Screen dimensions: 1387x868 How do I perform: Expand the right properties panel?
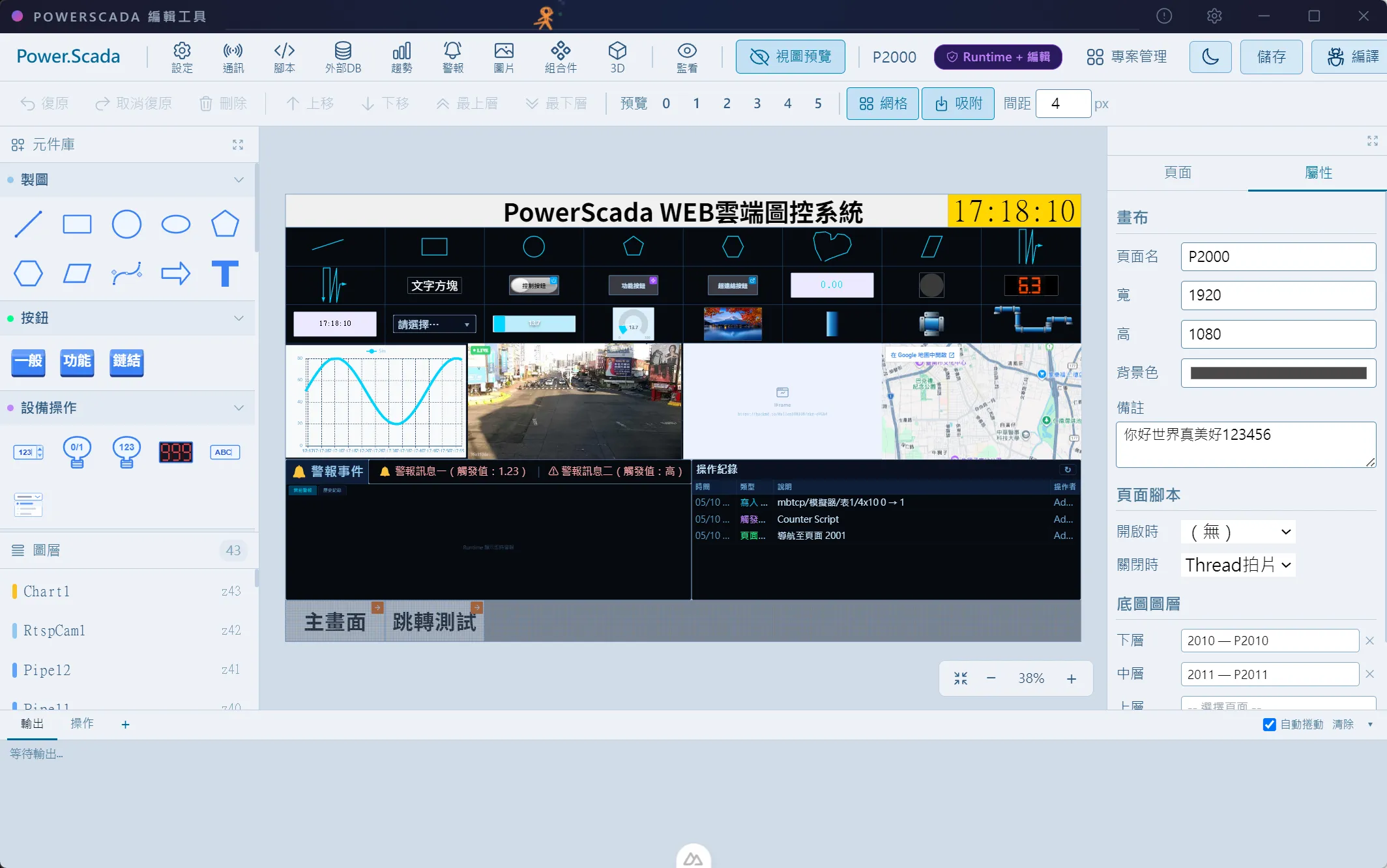[x=1372, y=141]
